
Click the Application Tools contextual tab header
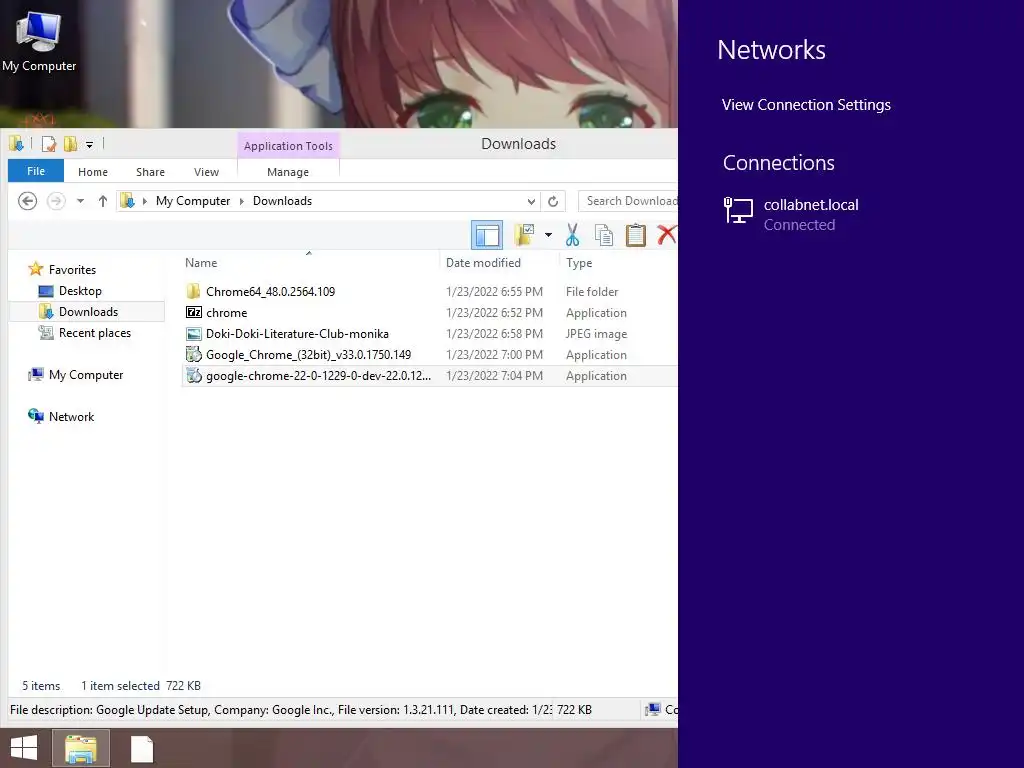click(288, 146)
